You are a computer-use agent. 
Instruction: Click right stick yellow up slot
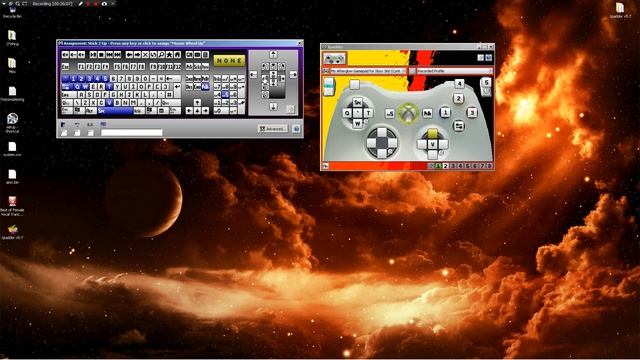click(433, 133)
